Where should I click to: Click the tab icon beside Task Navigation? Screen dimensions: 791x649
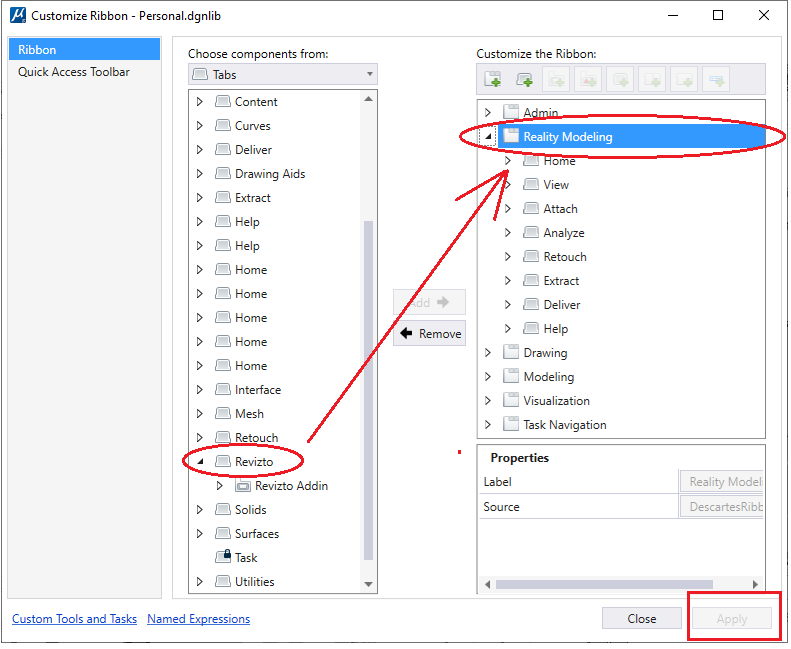[x=512, y=425]
